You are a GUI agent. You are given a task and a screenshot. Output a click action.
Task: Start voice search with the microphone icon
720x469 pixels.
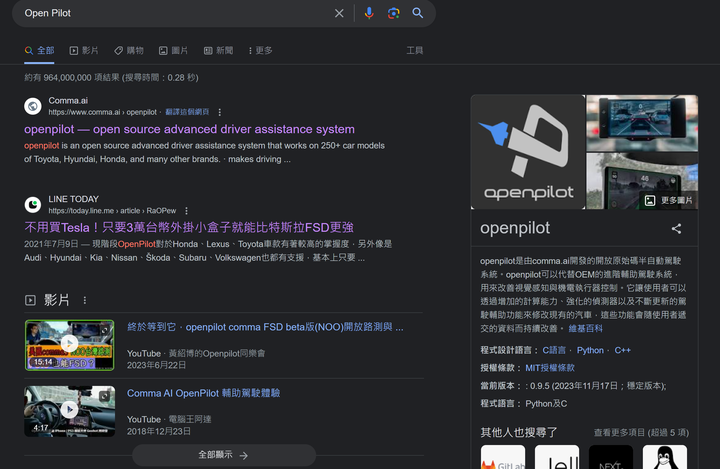click(x=369, y=13)
